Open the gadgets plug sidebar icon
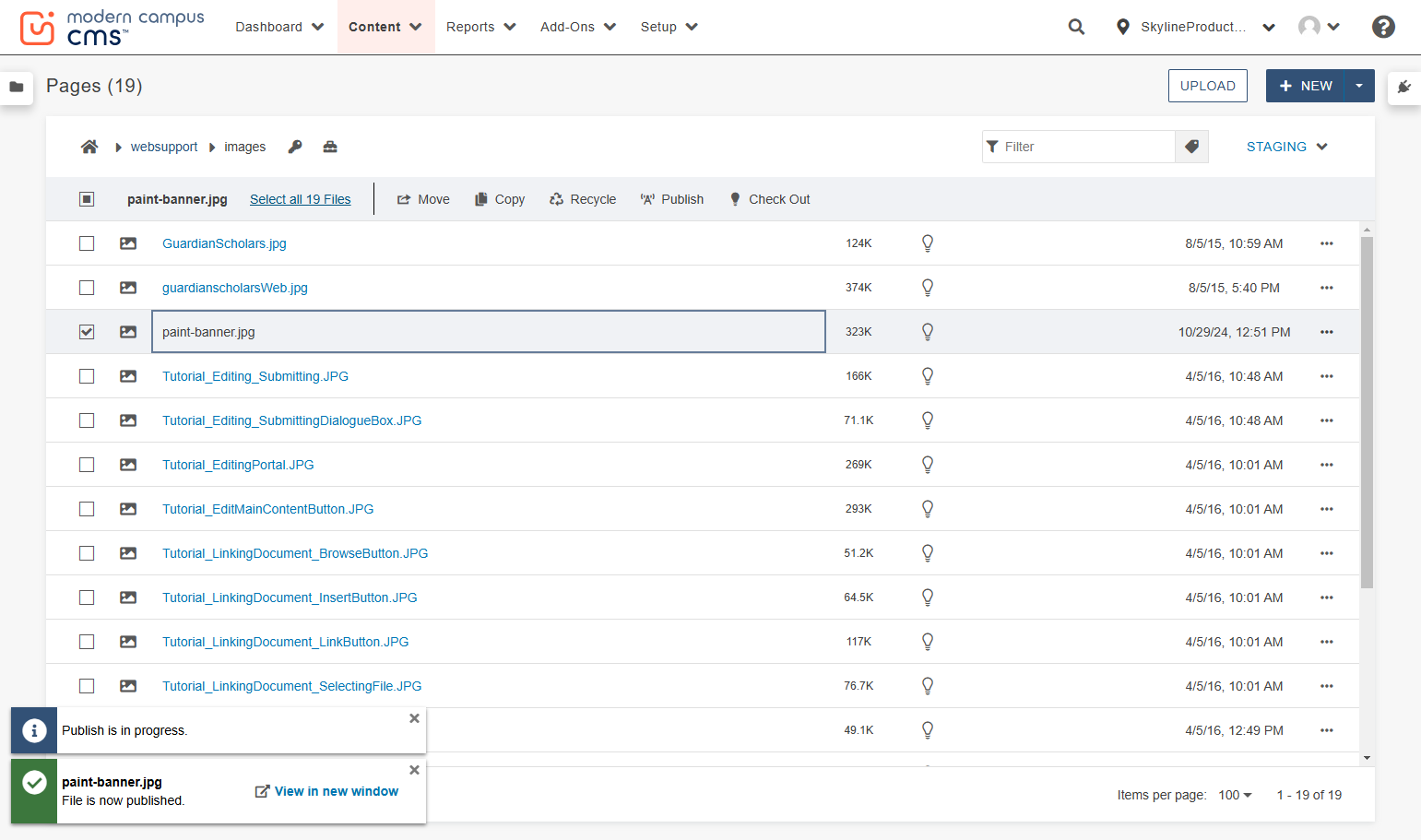1421x840 pixels. coord(1404,87)
